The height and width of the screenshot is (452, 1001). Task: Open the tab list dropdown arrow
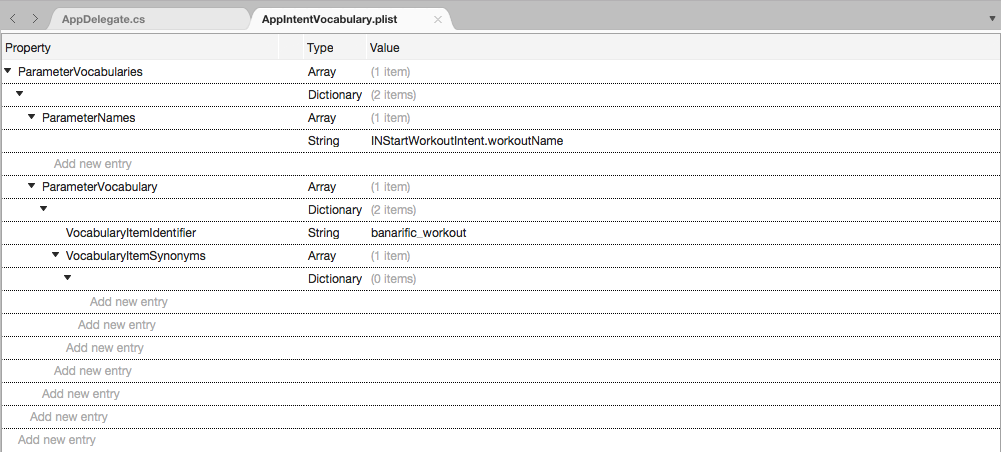coord(991,19)
